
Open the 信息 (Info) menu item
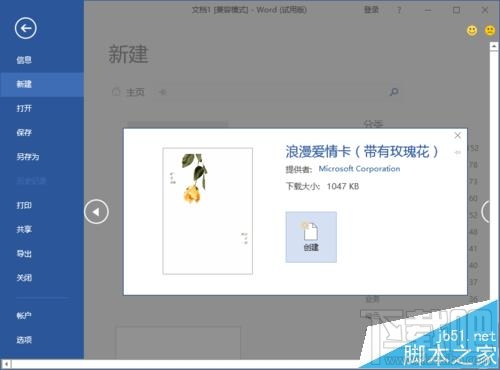(x=24, y=60)
